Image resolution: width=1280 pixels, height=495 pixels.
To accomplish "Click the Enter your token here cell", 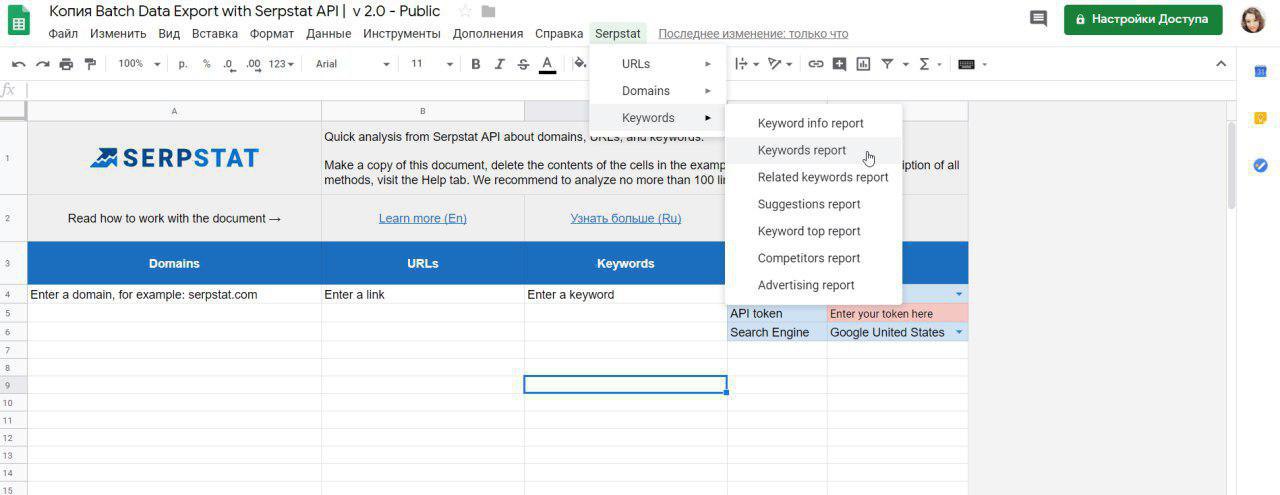I will (897, 313).
